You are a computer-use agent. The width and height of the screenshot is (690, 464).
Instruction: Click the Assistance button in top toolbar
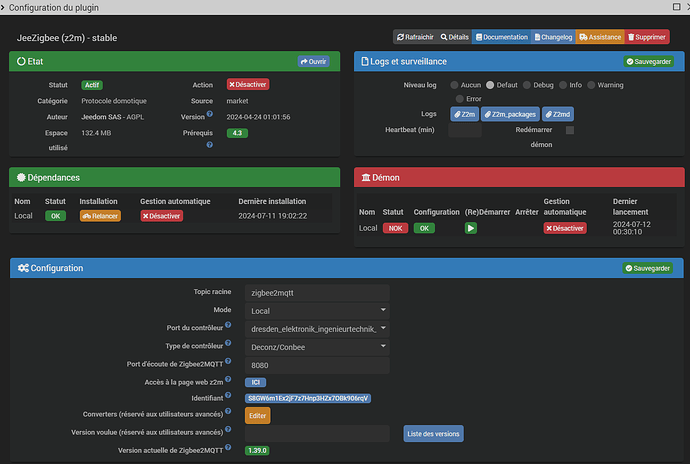600,37
